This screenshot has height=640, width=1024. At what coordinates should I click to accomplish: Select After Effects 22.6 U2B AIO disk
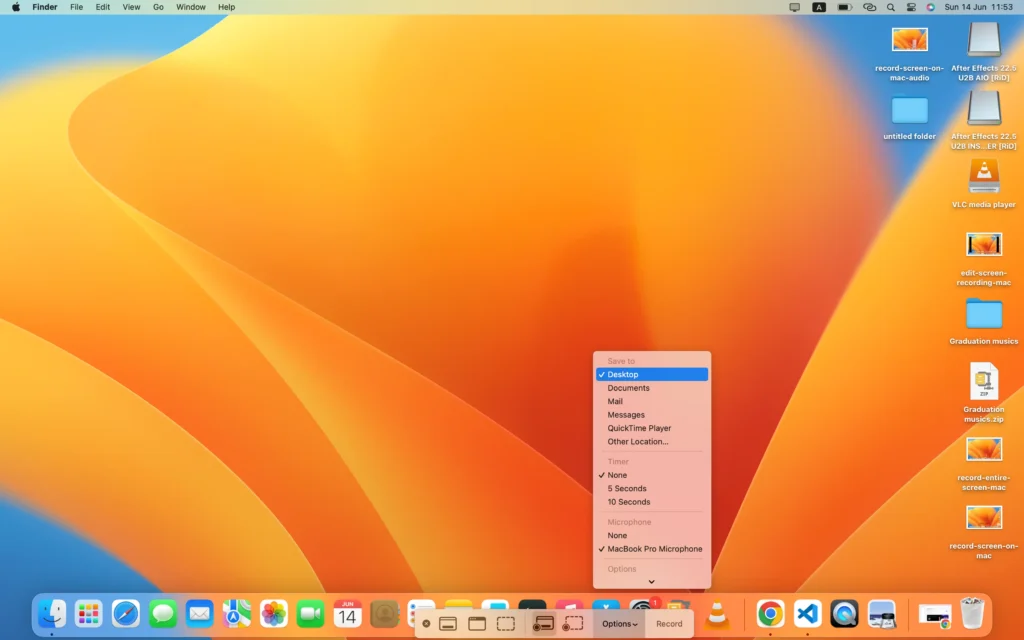pos(984,51)
